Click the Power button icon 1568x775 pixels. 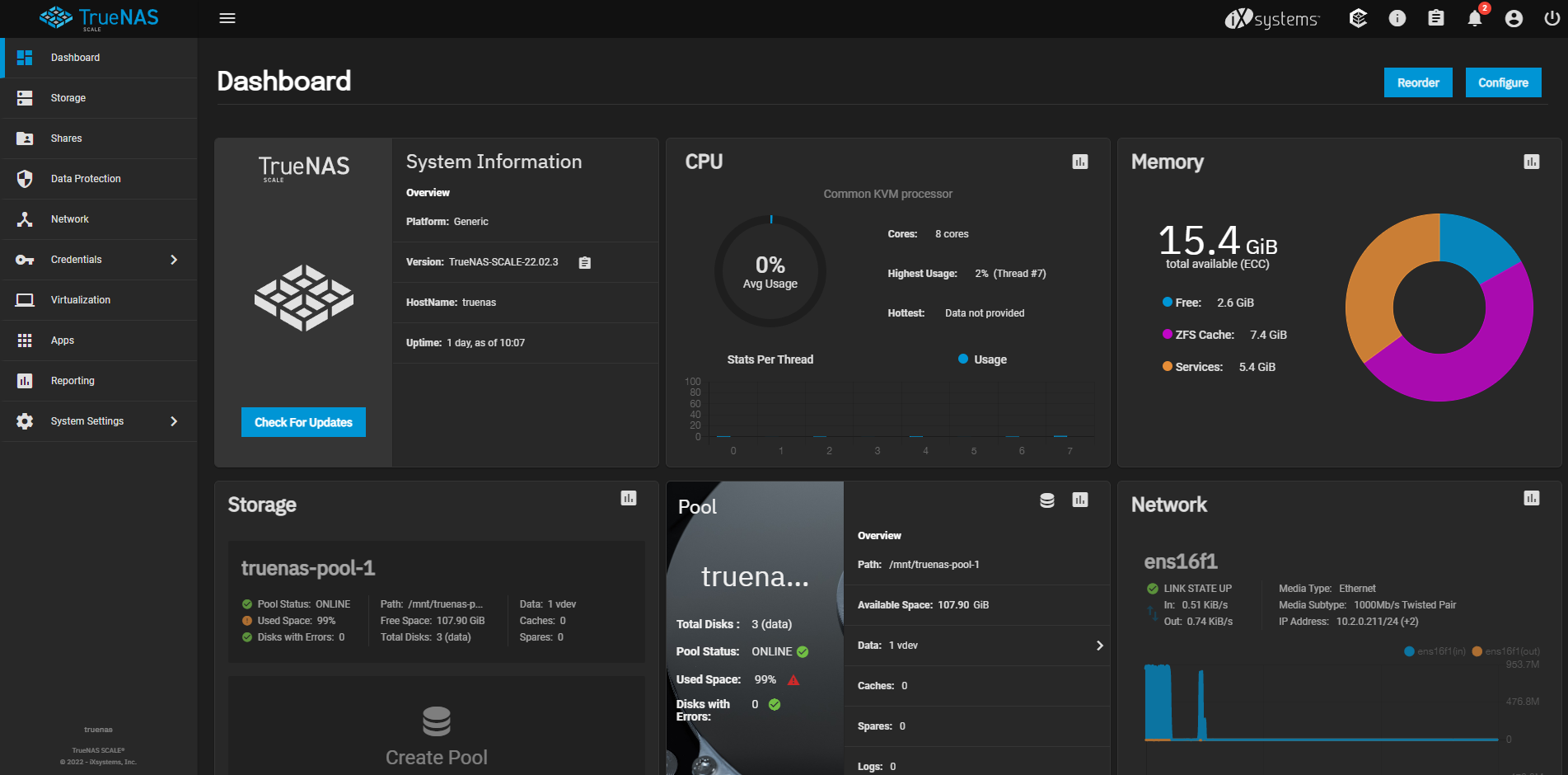(x=1552, y=18)
